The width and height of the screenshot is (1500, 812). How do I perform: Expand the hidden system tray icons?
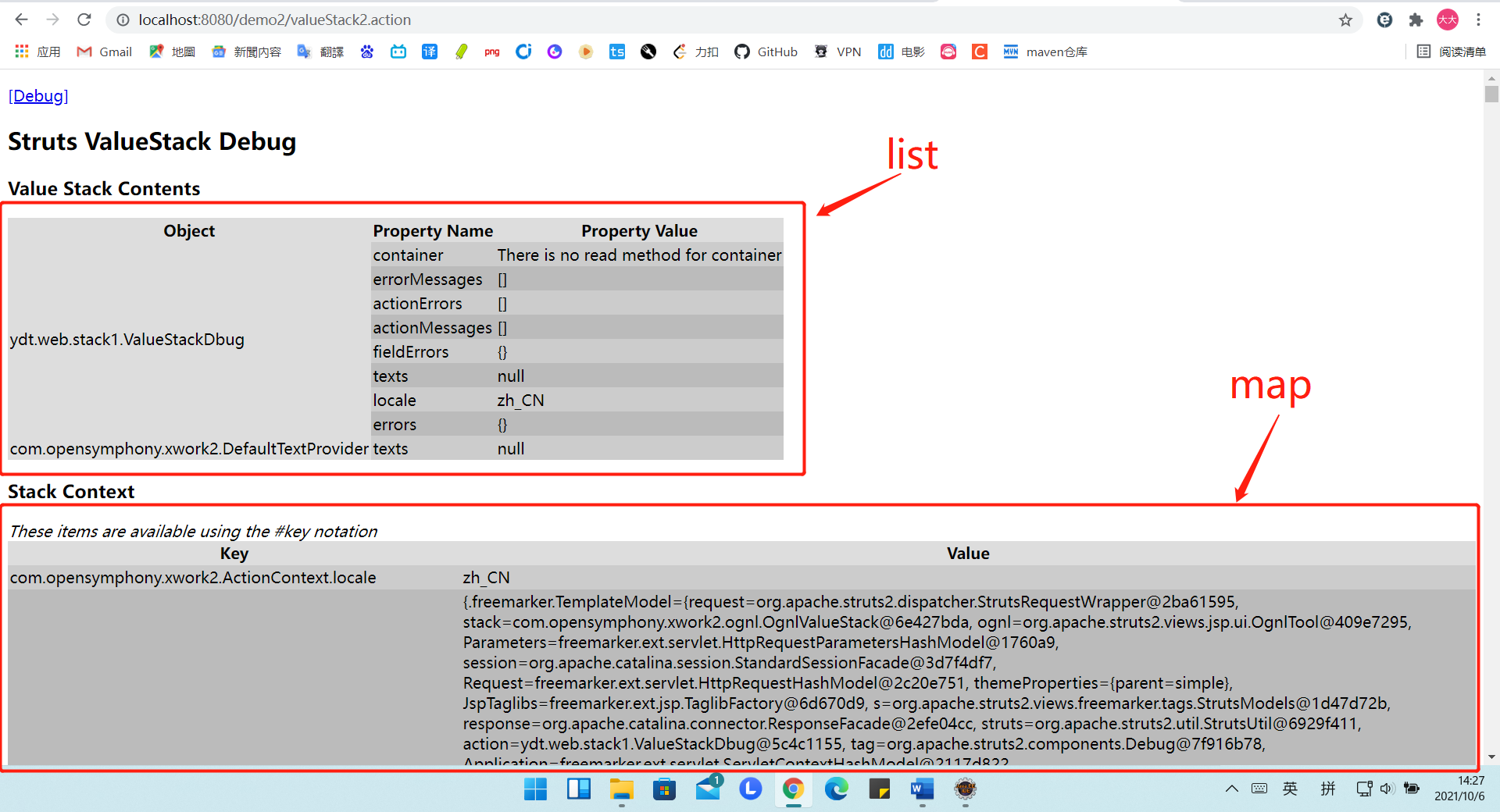tap(1232, 789)
